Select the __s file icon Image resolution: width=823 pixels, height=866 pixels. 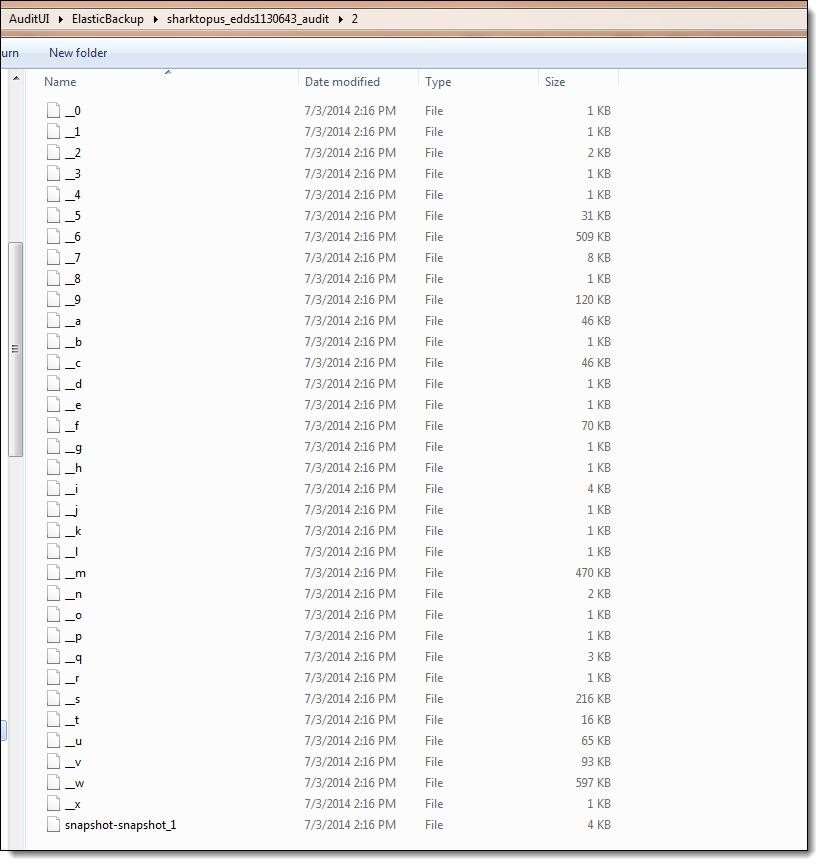54,699
